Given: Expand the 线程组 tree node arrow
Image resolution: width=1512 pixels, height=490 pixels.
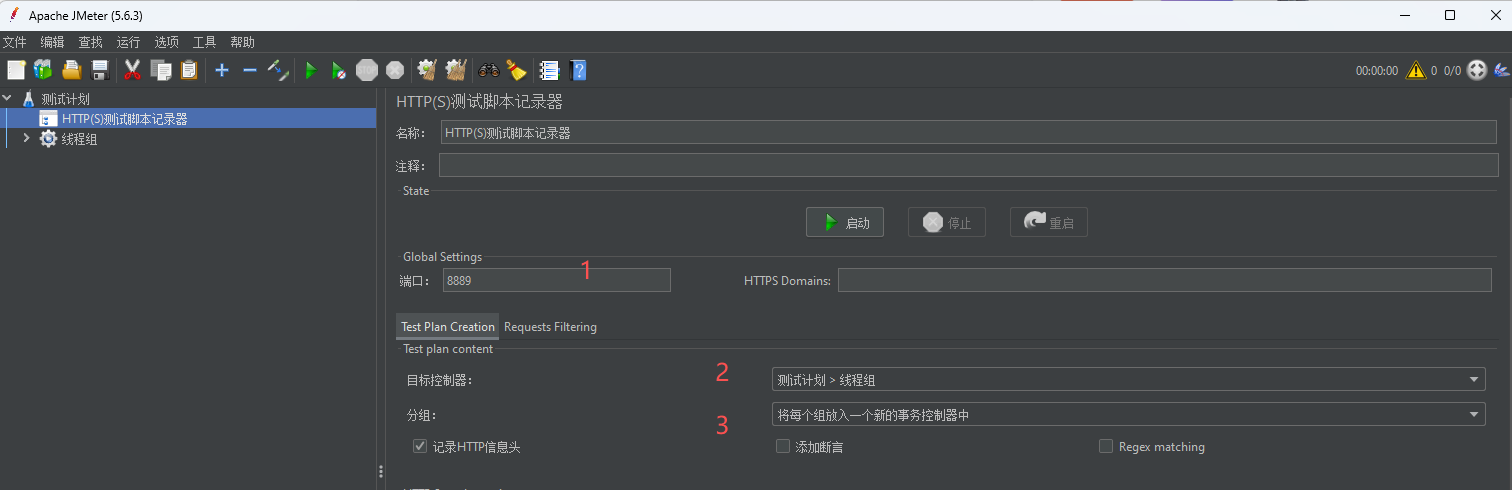Looking at the screenshot, I should tap(27, 139).
